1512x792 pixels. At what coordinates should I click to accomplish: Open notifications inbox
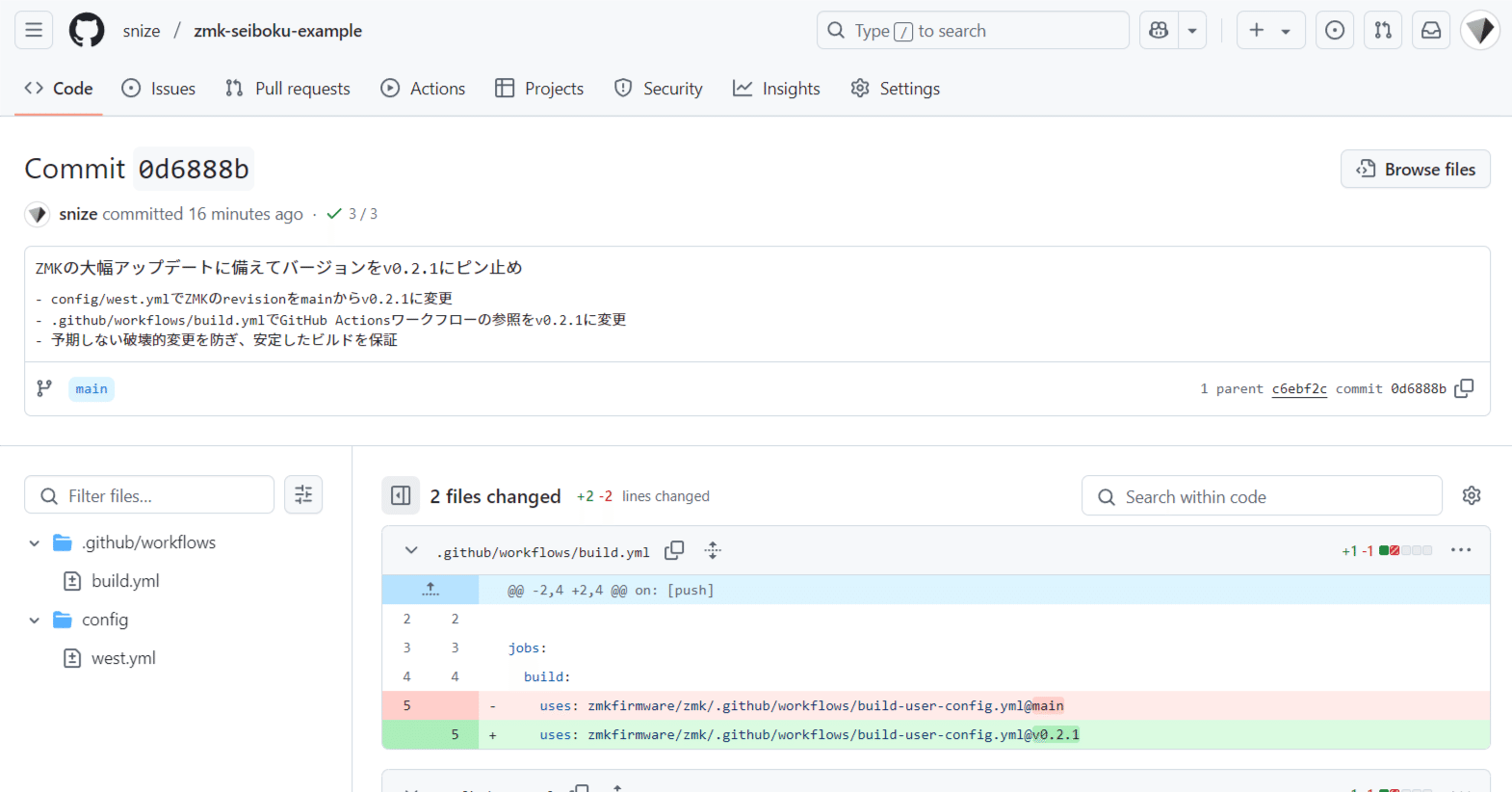[x=1431, y=31]
